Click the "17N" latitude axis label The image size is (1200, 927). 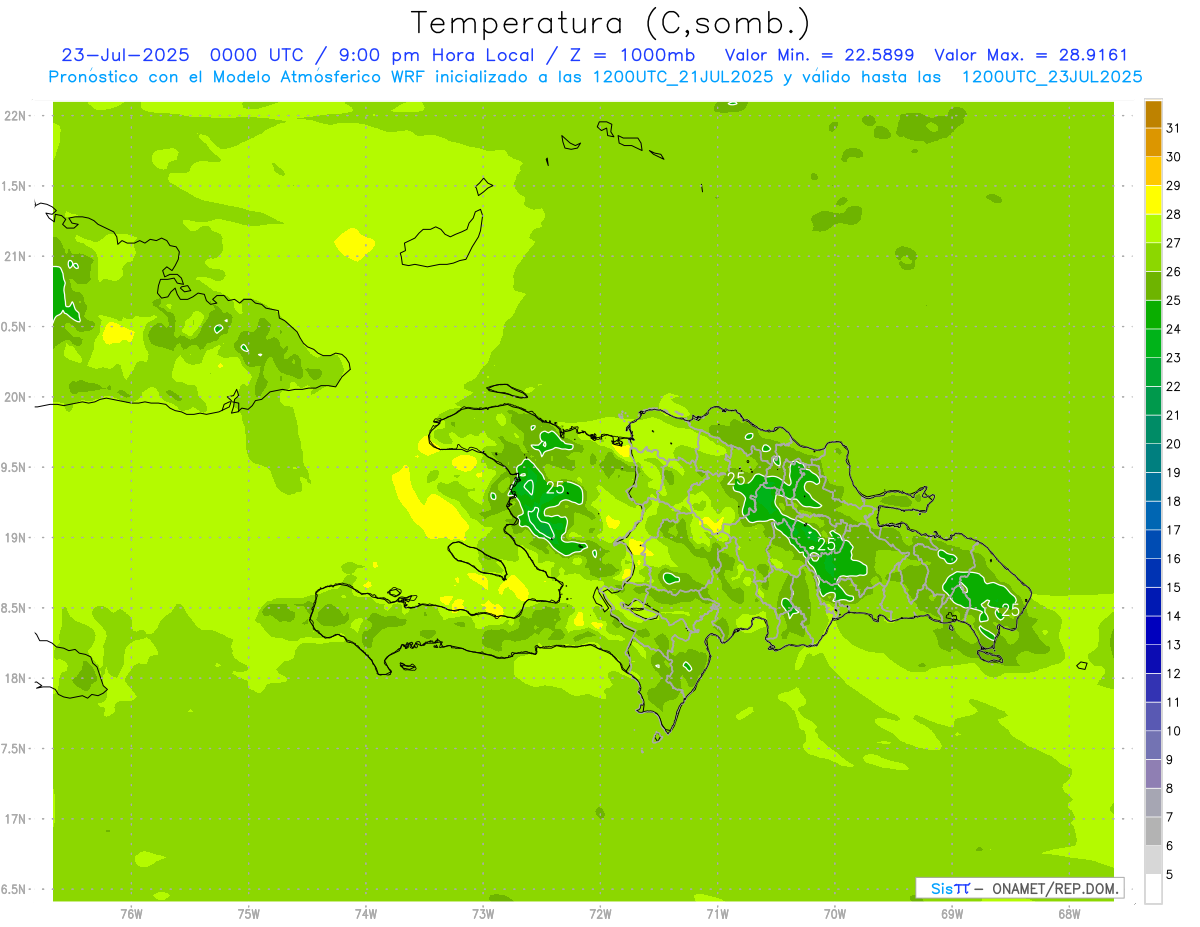point(14,819)
